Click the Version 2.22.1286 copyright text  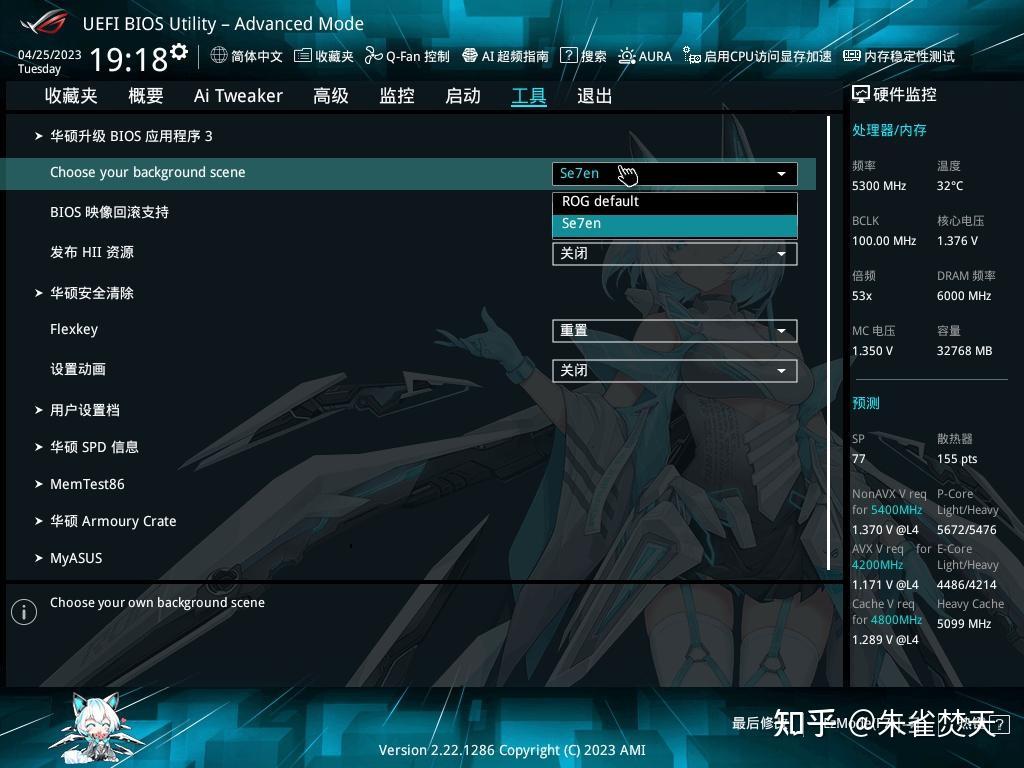(x=512, y=750)
